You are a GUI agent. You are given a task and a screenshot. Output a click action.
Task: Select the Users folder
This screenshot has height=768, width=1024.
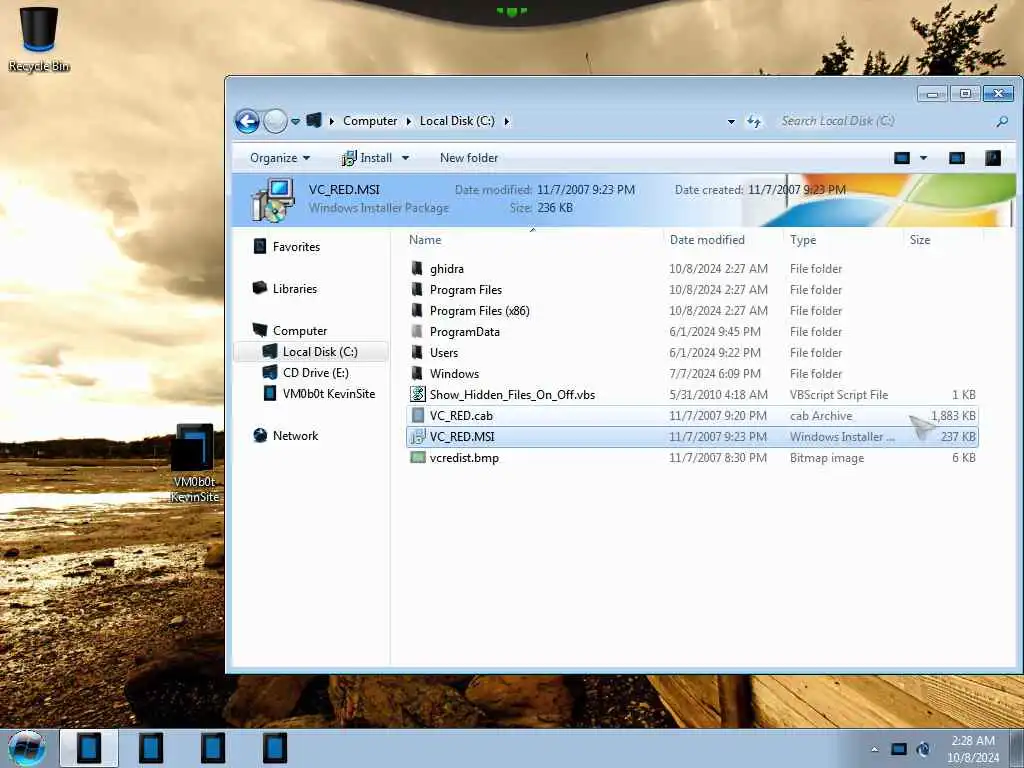point(443,353)
